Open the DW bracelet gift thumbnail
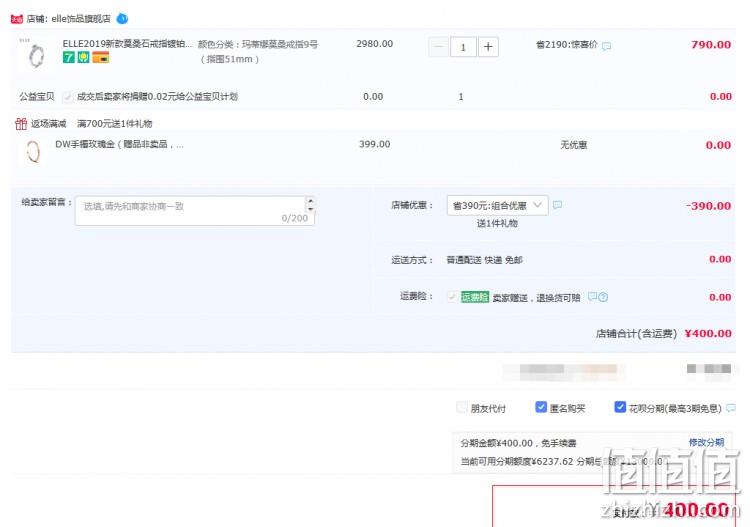The height and width of the screenshot is (527, 750). 33,152
